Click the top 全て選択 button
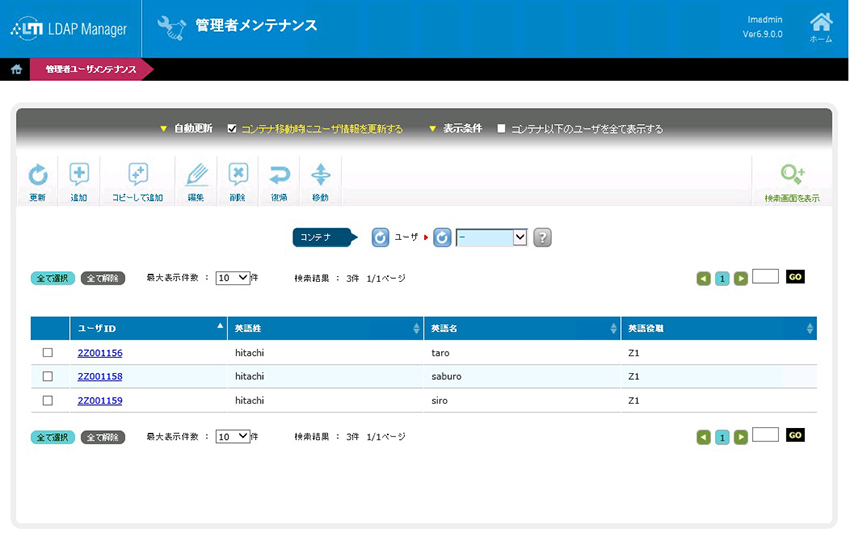The width and height of the screenshot is (850, 554). pyautogui.click(x=52, y=278)
